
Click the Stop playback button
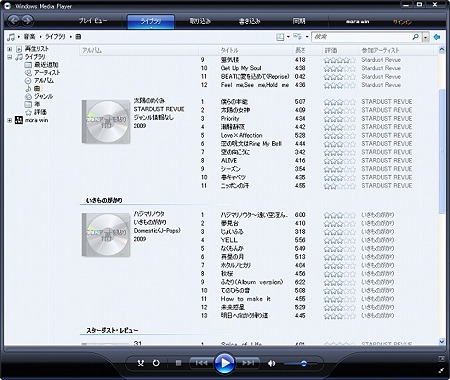[178, 363]
